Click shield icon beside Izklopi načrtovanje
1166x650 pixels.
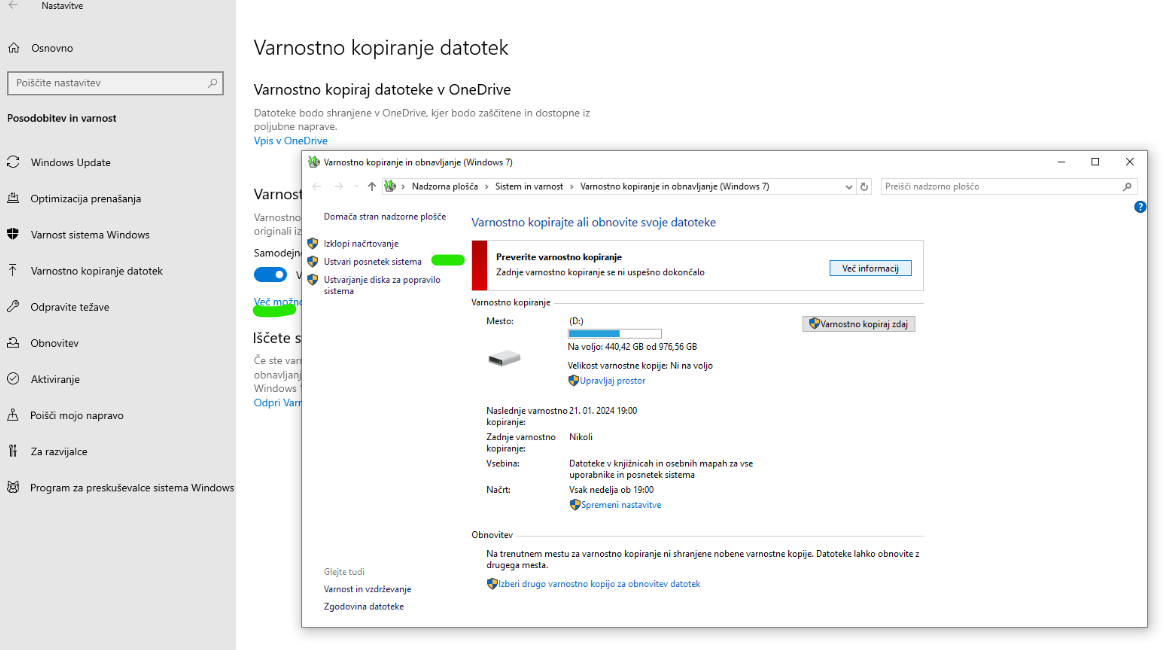pos(313,244)
